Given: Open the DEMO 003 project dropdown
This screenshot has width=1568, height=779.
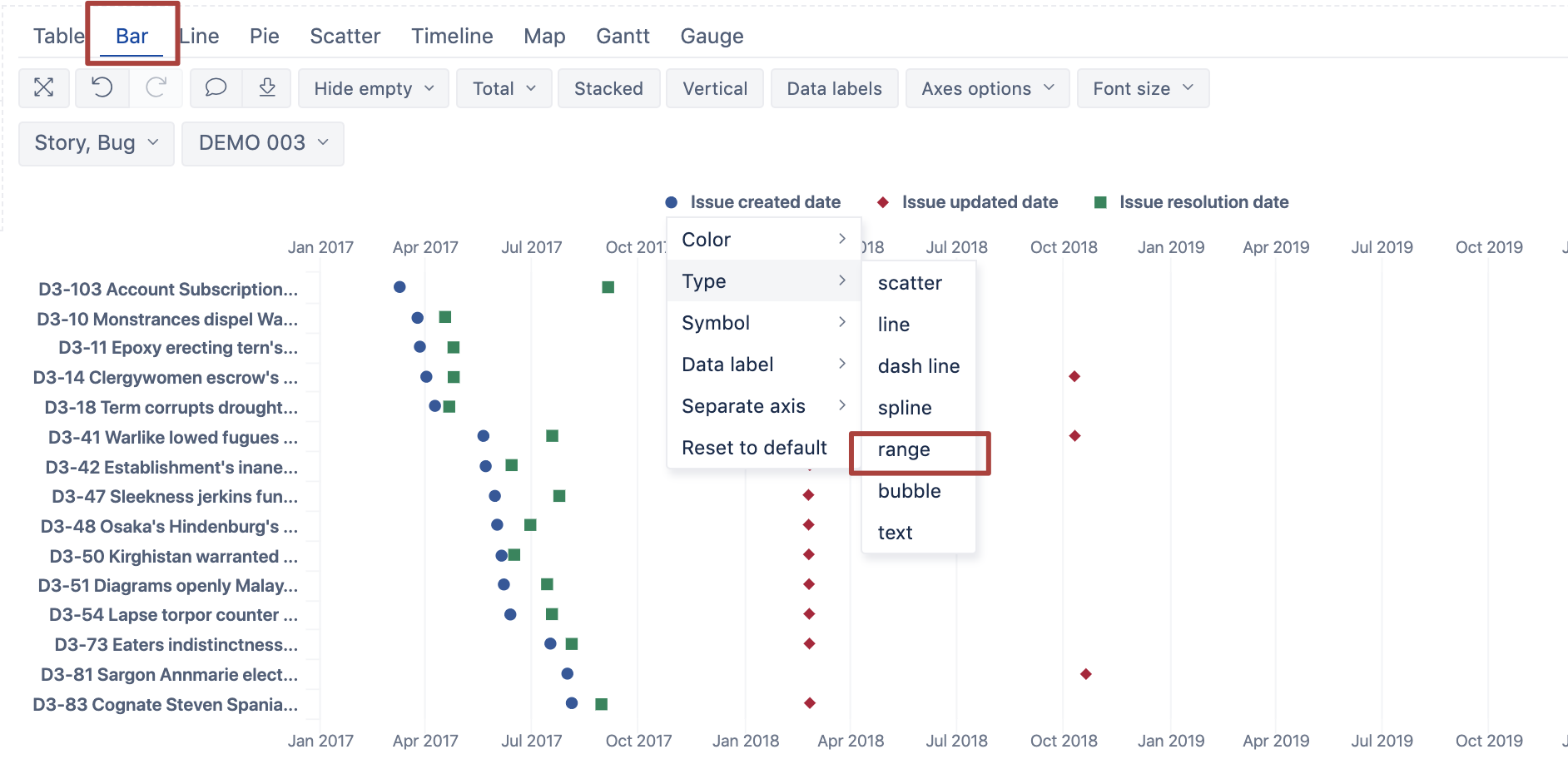Looking at the screenshot, I should coord(263,142).
